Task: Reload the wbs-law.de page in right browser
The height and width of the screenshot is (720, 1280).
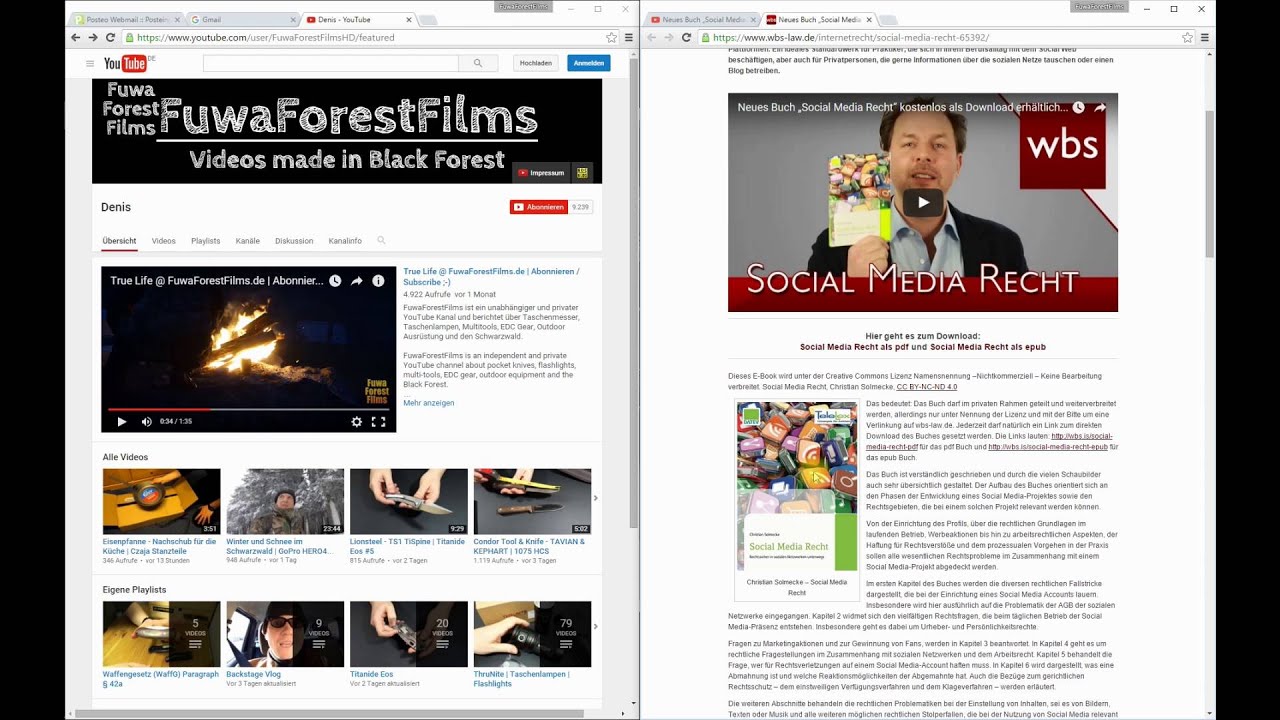Action: pos(686,37)
